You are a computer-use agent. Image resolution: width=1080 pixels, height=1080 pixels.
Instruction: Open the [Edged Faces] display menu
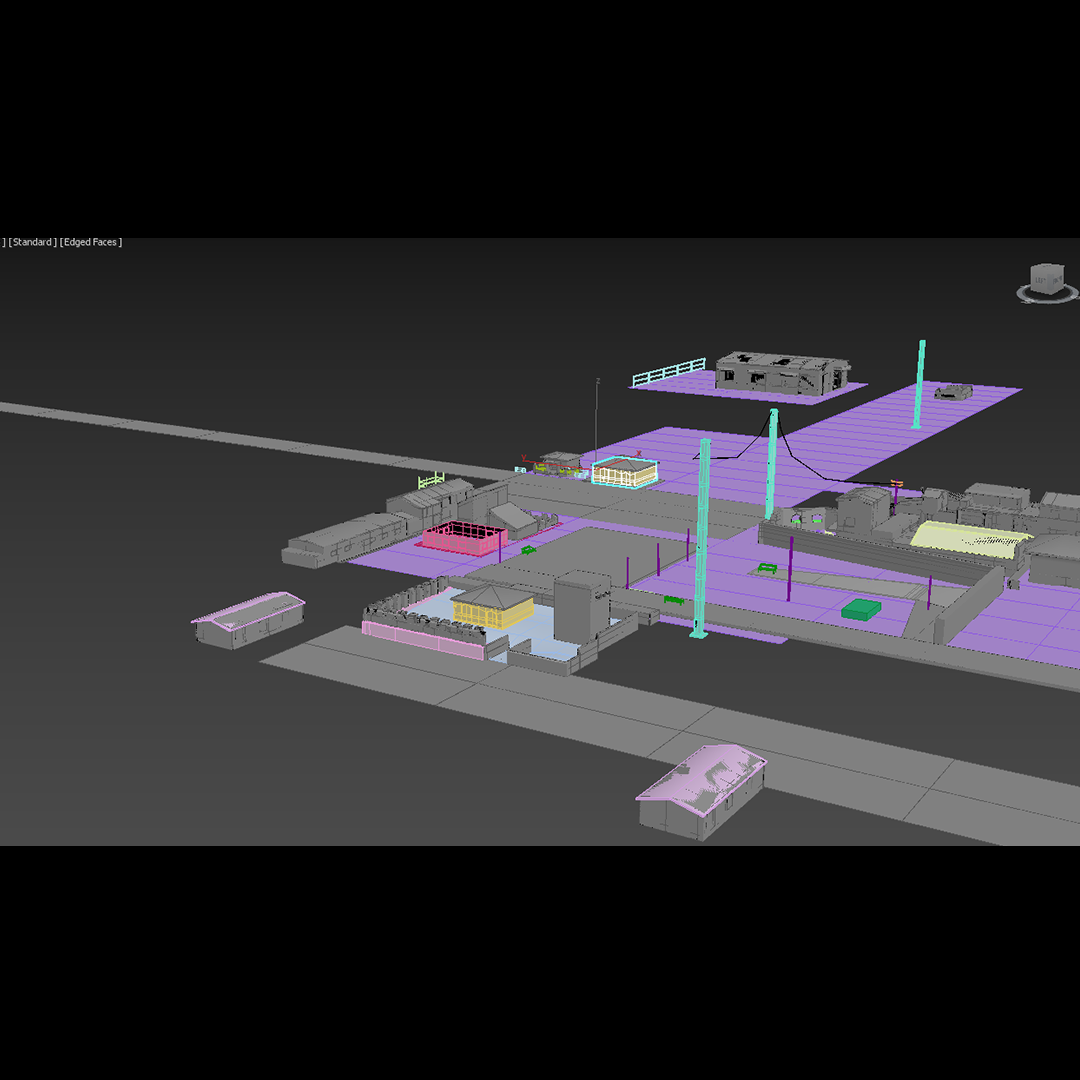(x=91, y=243)
